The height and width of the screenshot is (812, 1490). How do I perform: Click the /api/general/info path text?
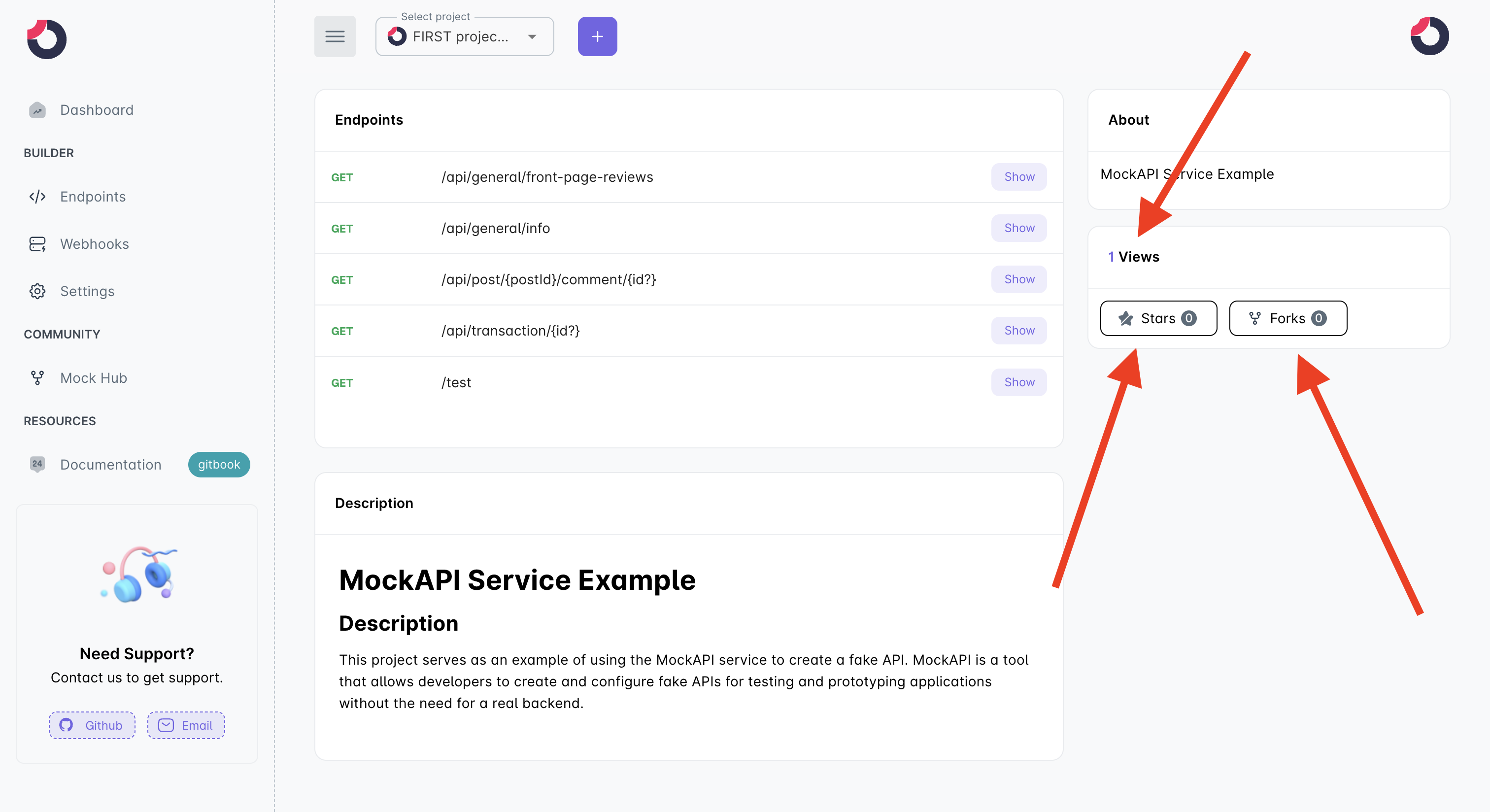[496, 228]
